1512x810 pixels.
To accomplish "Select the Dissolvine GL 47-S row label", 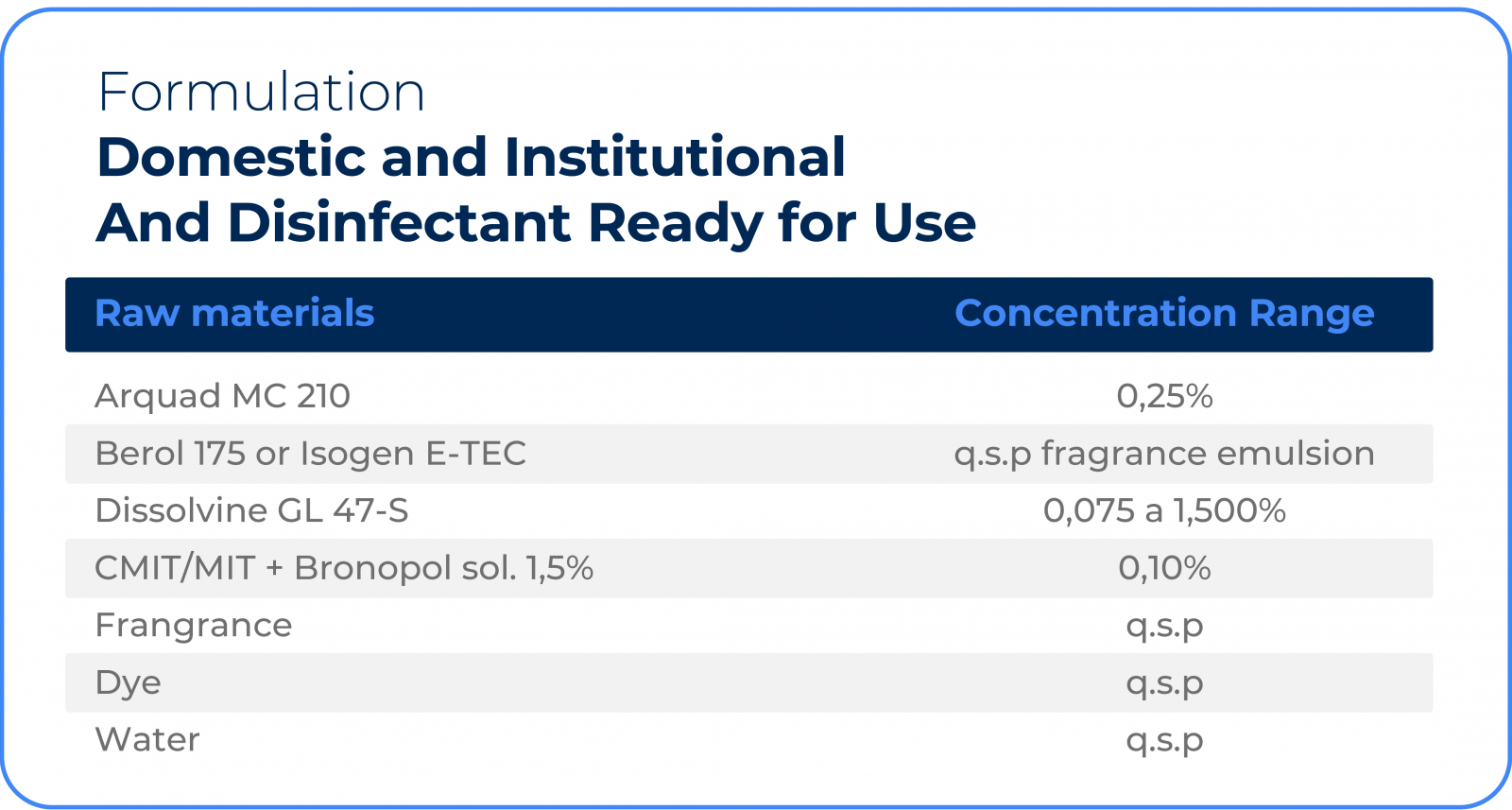I will [x=252, y=510].
